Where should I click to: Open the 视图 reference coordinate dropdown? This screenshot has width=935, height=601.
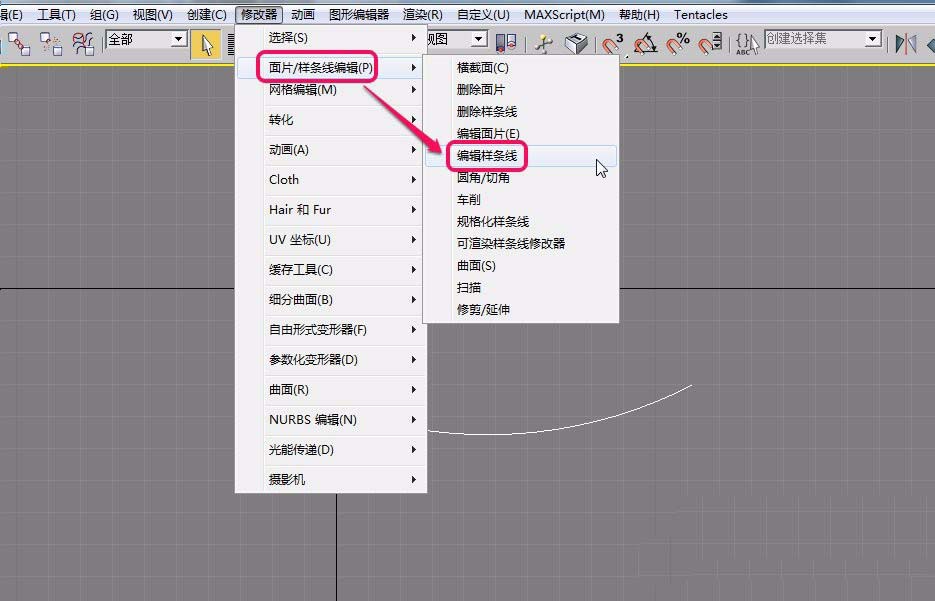pyautogui.click(x=457, y=39)
